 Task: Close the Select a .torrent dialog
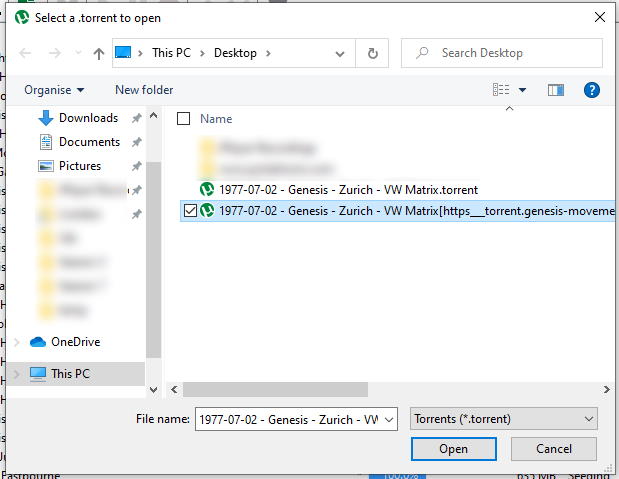[600, 17]
